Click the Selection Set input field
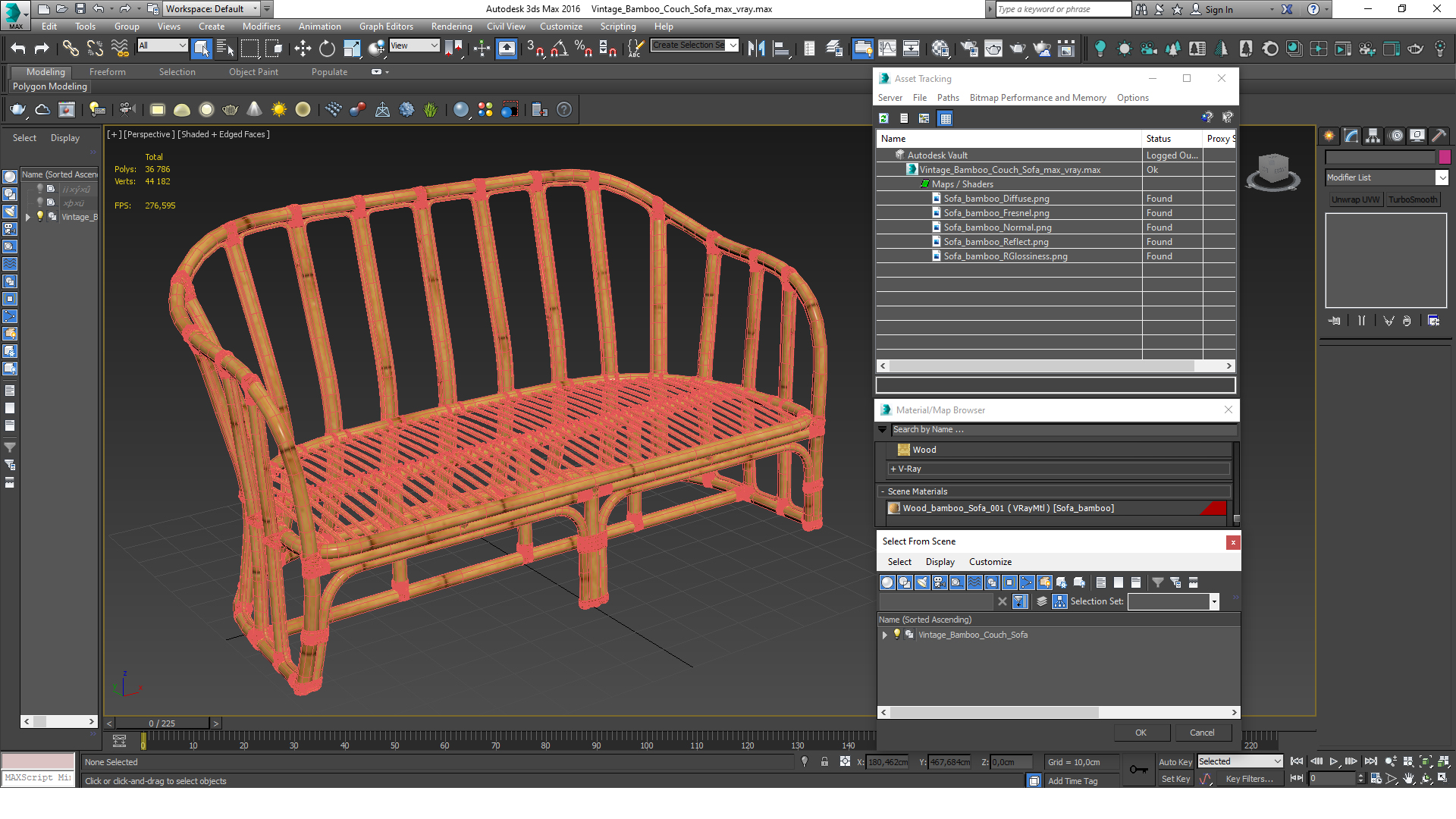Viewport: 1456px width, 819px height. [x=1168, y=601]
